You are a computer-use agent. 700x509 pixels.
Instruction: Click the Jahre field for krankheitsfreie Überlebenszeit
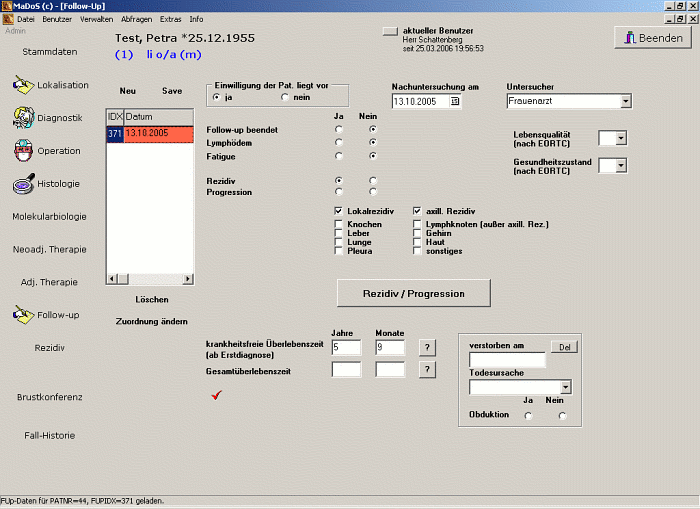tap(345, 347)
